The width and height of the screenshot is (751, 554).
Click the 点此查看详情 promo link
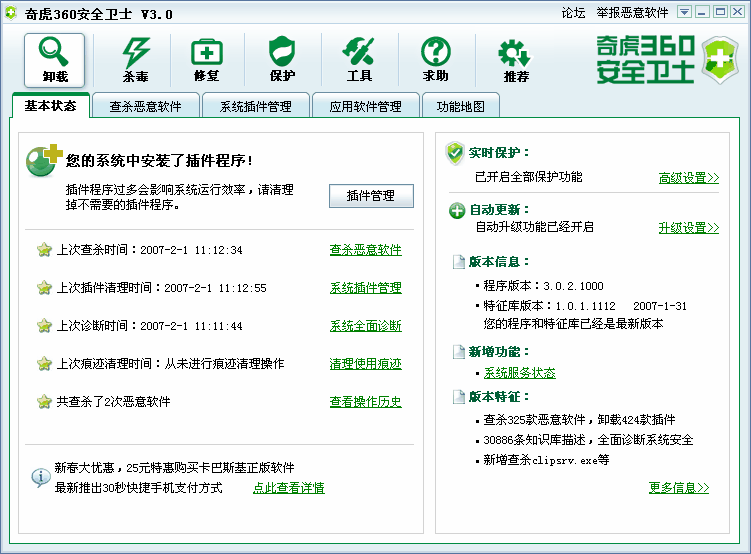coord(289,488)
